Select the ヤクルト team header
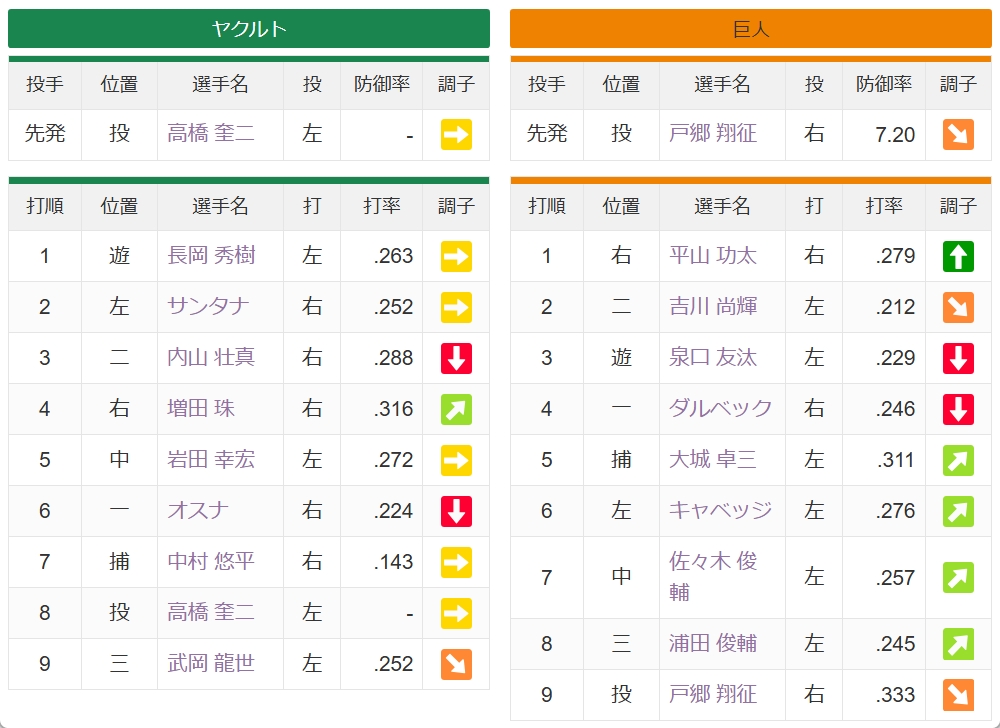This screenshot has height=728, width=1000. coord(249,29)
